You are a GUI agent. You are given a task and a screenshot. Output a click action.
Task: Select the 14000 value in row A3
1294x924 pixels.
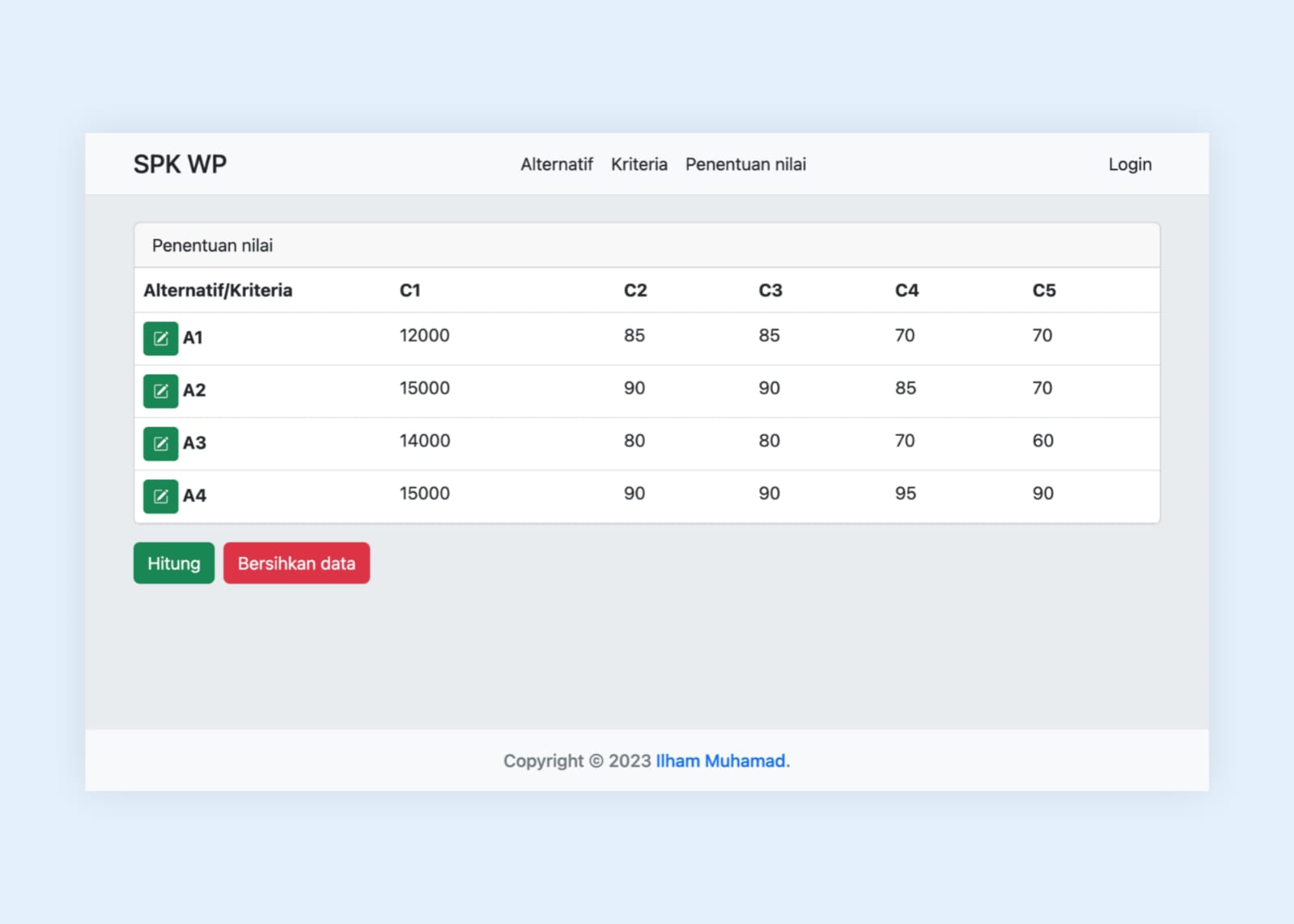pyautogui.click(x=424, y=441)
